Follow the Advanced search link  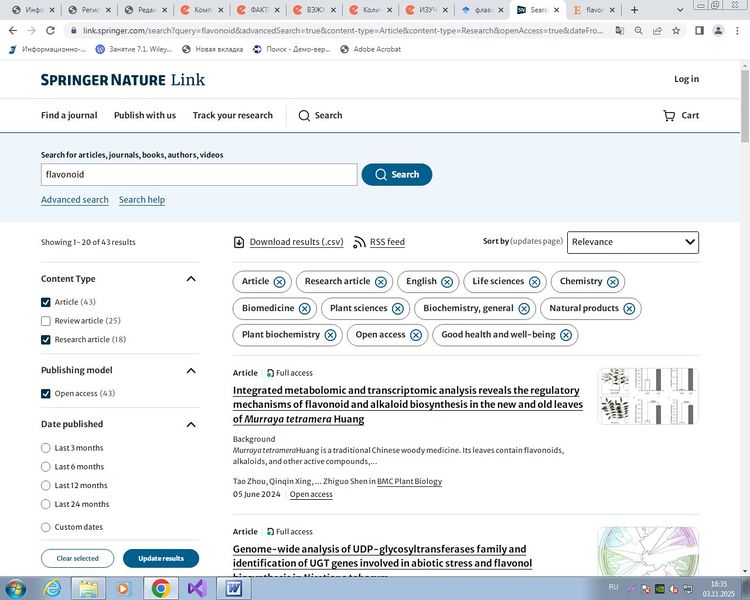[x=74, y=200]
